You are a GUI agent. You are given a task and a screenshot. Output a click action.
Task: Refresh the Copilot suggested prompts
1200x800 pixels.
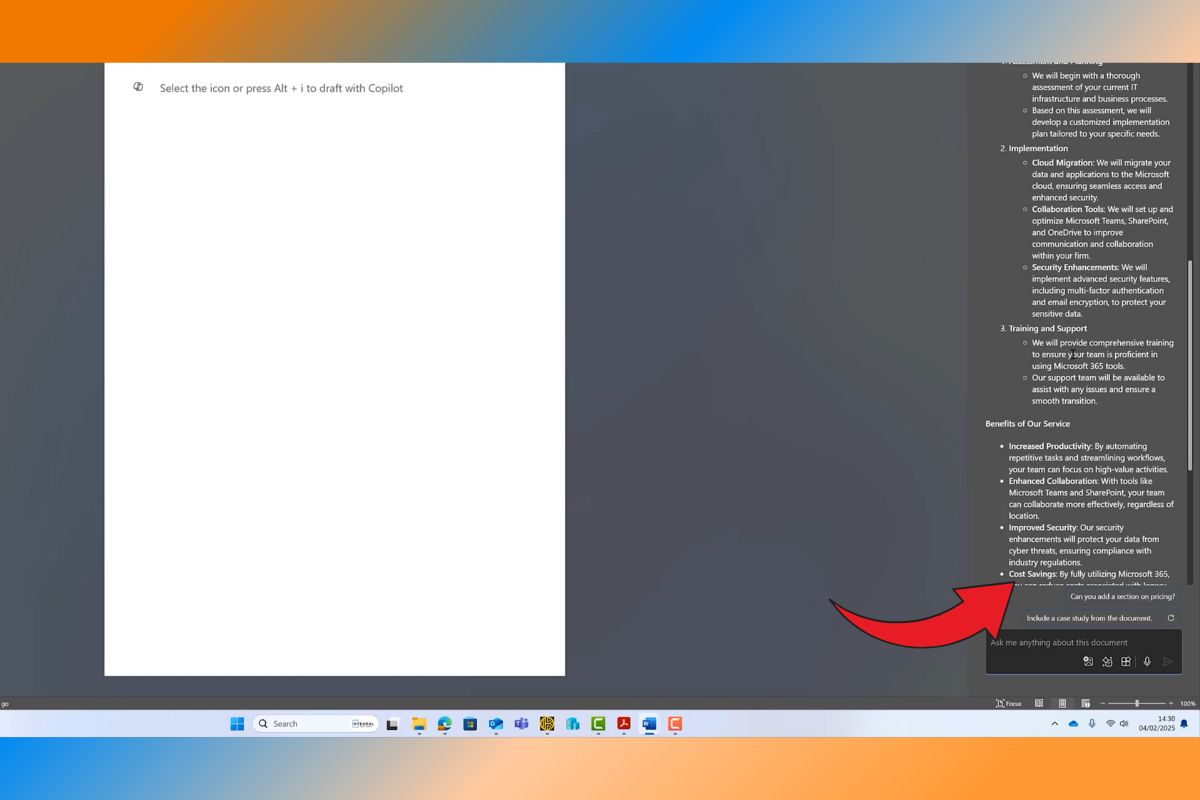point(1171,618)
